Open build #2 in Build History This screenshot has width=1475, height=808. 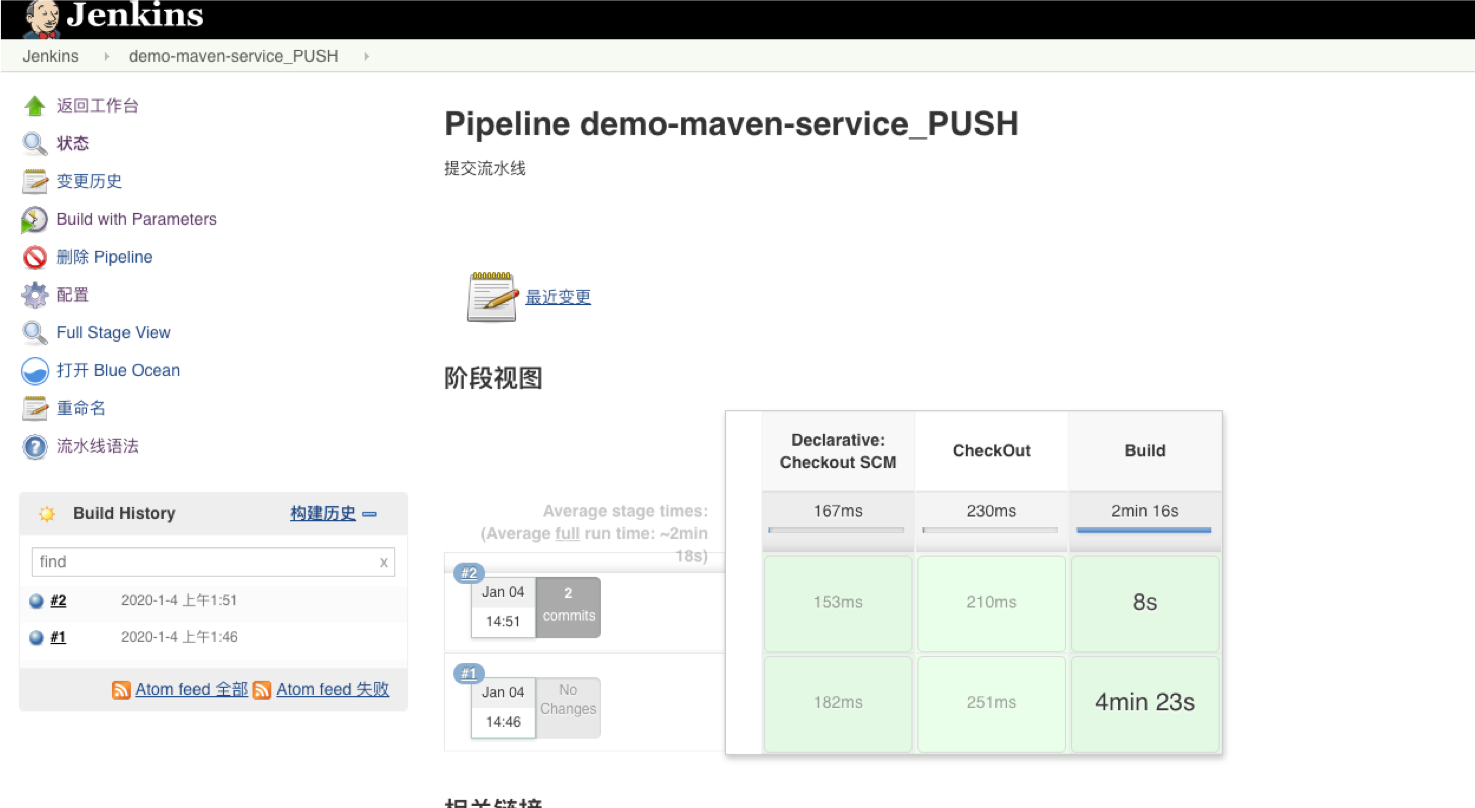[x=58, y=601]
